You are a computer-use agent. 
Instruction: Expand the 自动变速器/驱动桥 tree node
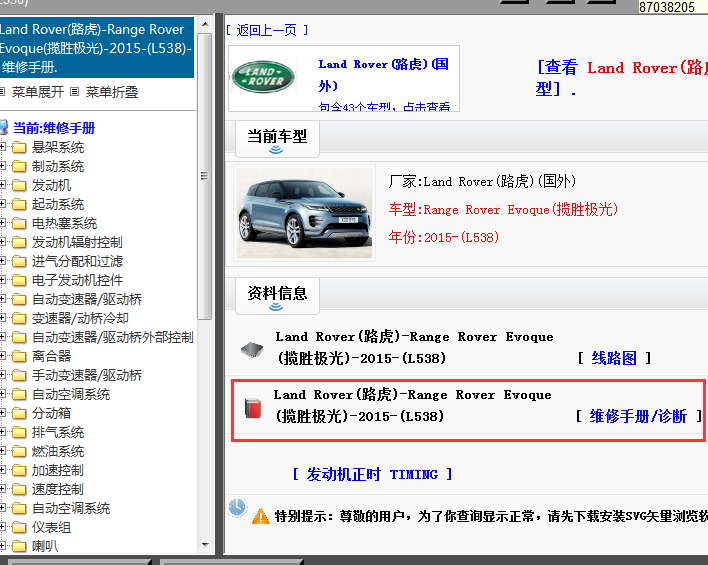tap(2, 299)
